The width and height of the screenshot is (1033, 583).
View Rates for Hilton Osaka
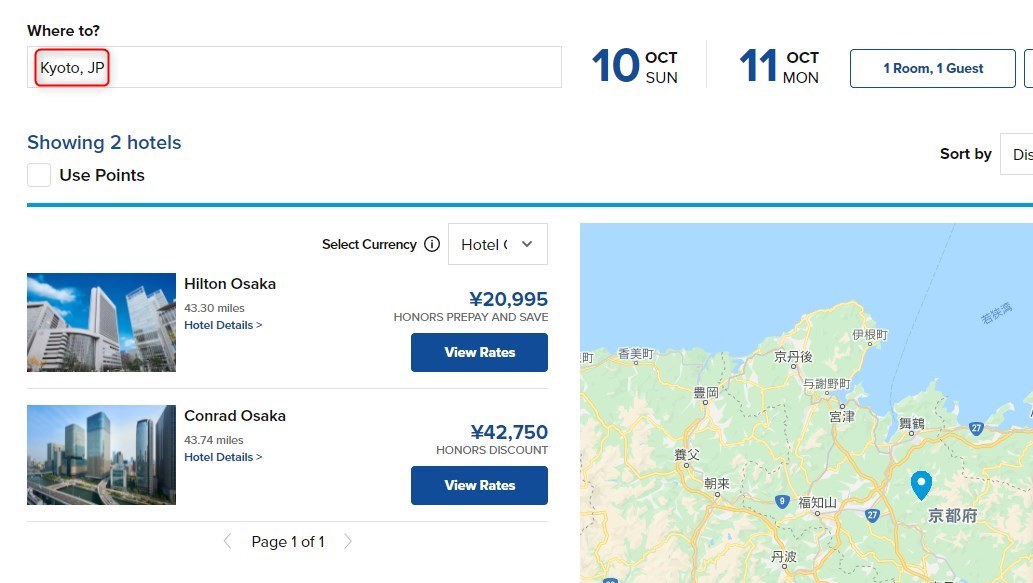pyautogui.click(x=479, y=352)
